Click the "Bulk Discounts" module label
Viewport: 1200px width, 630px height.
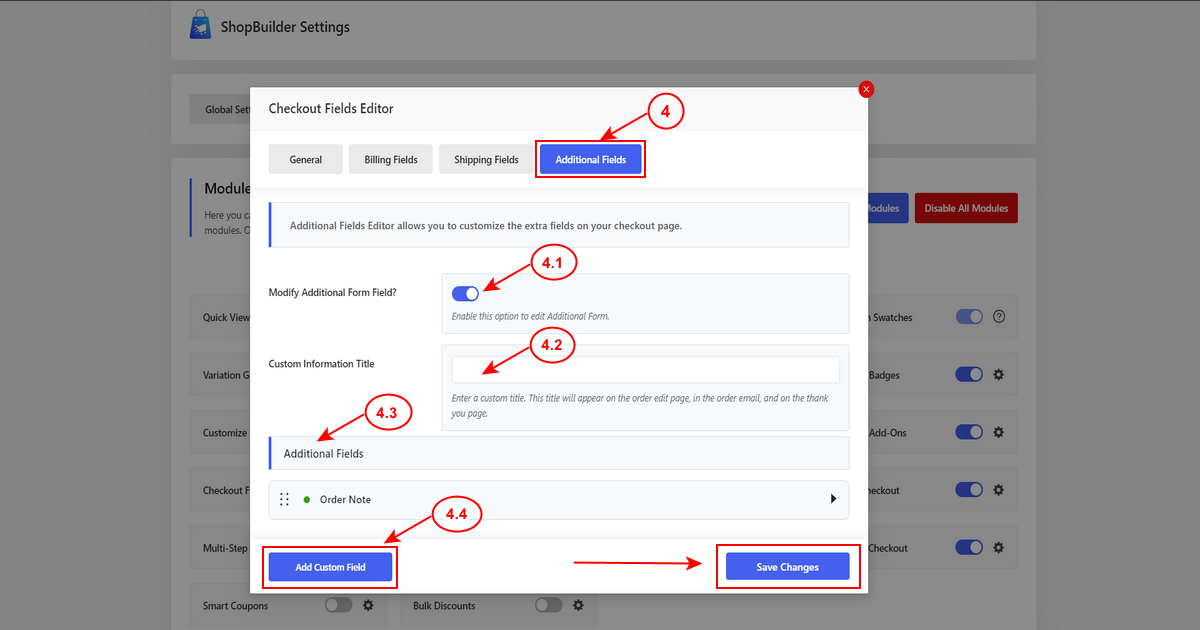point(444,605)
